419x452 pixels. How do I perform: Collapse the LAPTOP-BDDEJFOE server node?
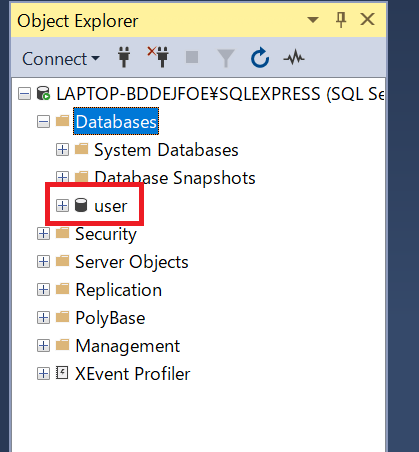(x=24, y=94)
